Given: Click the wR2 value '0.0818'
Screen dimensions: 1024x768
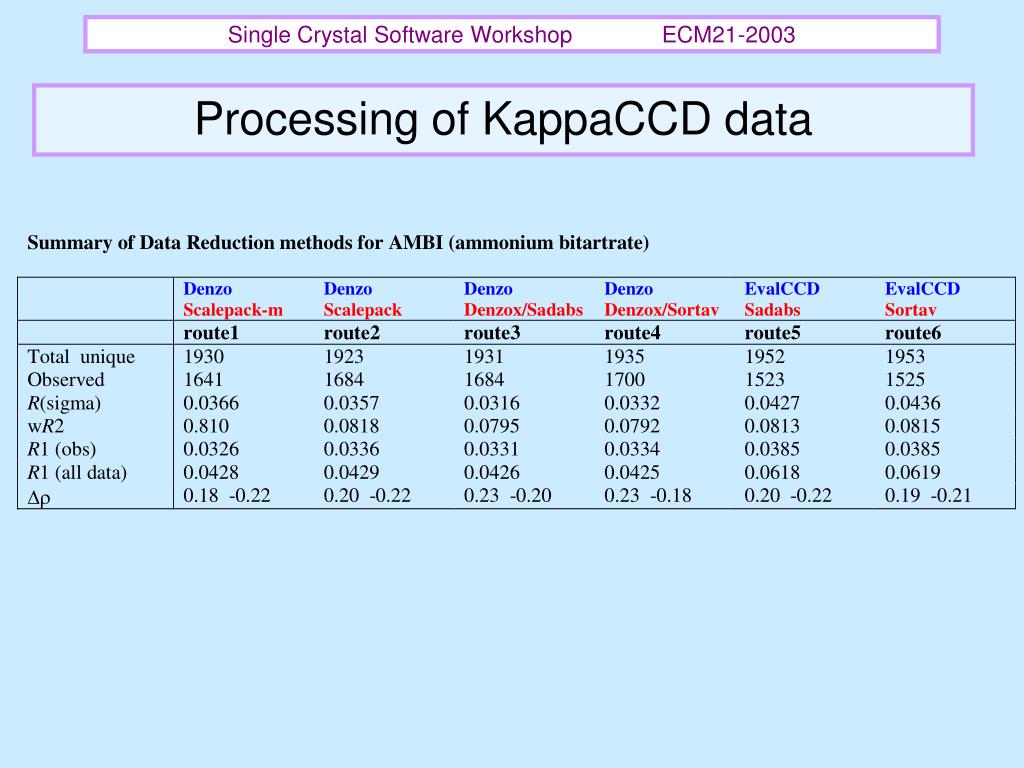Looking at the screenshot, I should (x=351, y=426).
